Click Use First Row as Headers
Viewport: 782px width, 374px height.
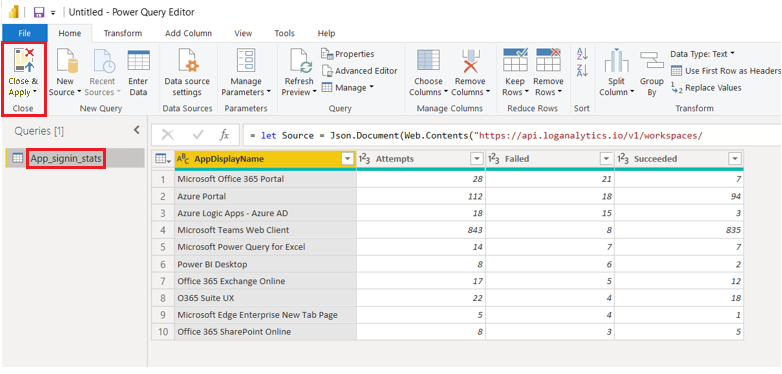pyautogui.click(x=726, y=71)
